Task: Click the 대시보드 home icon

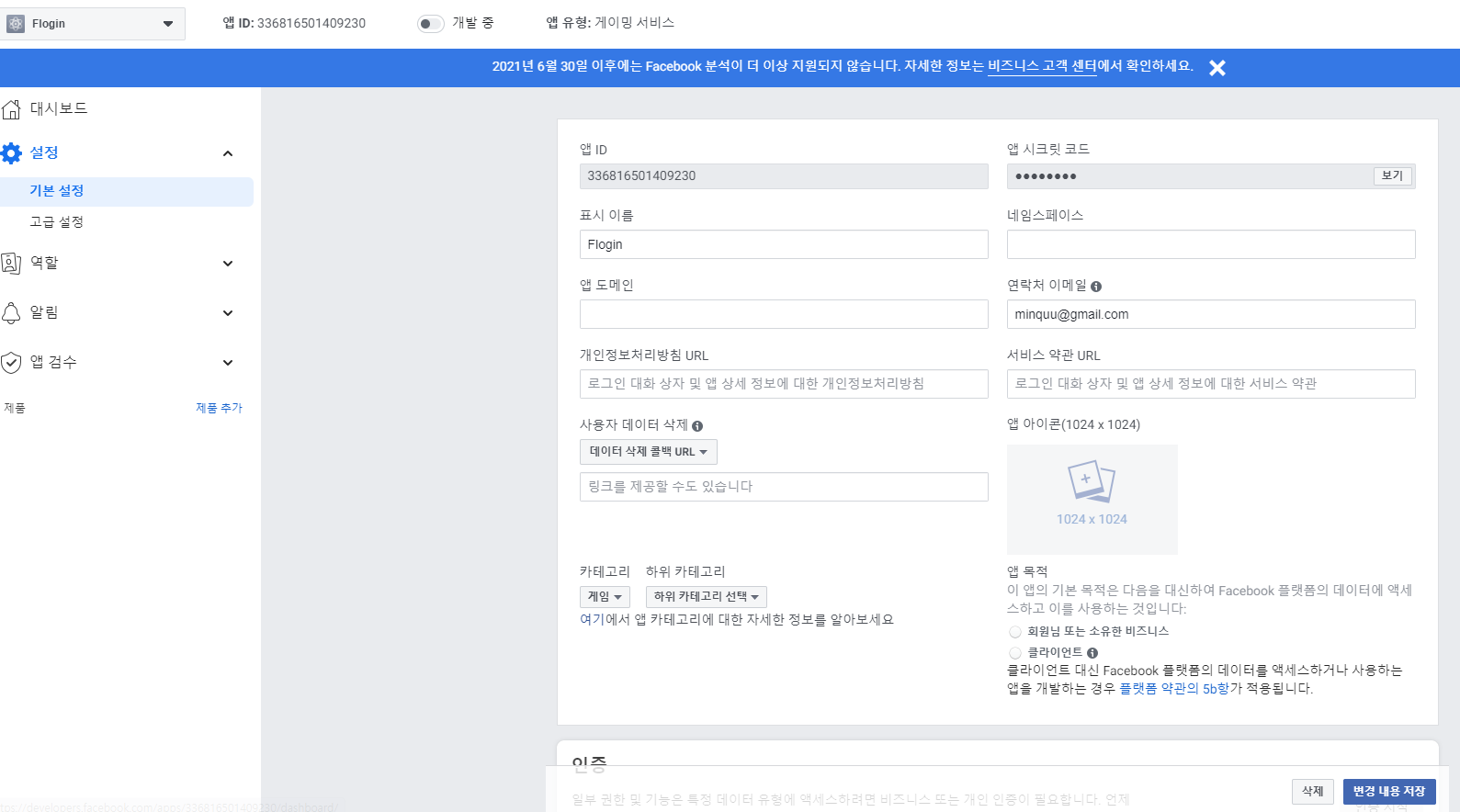Action: pos(11,109)
